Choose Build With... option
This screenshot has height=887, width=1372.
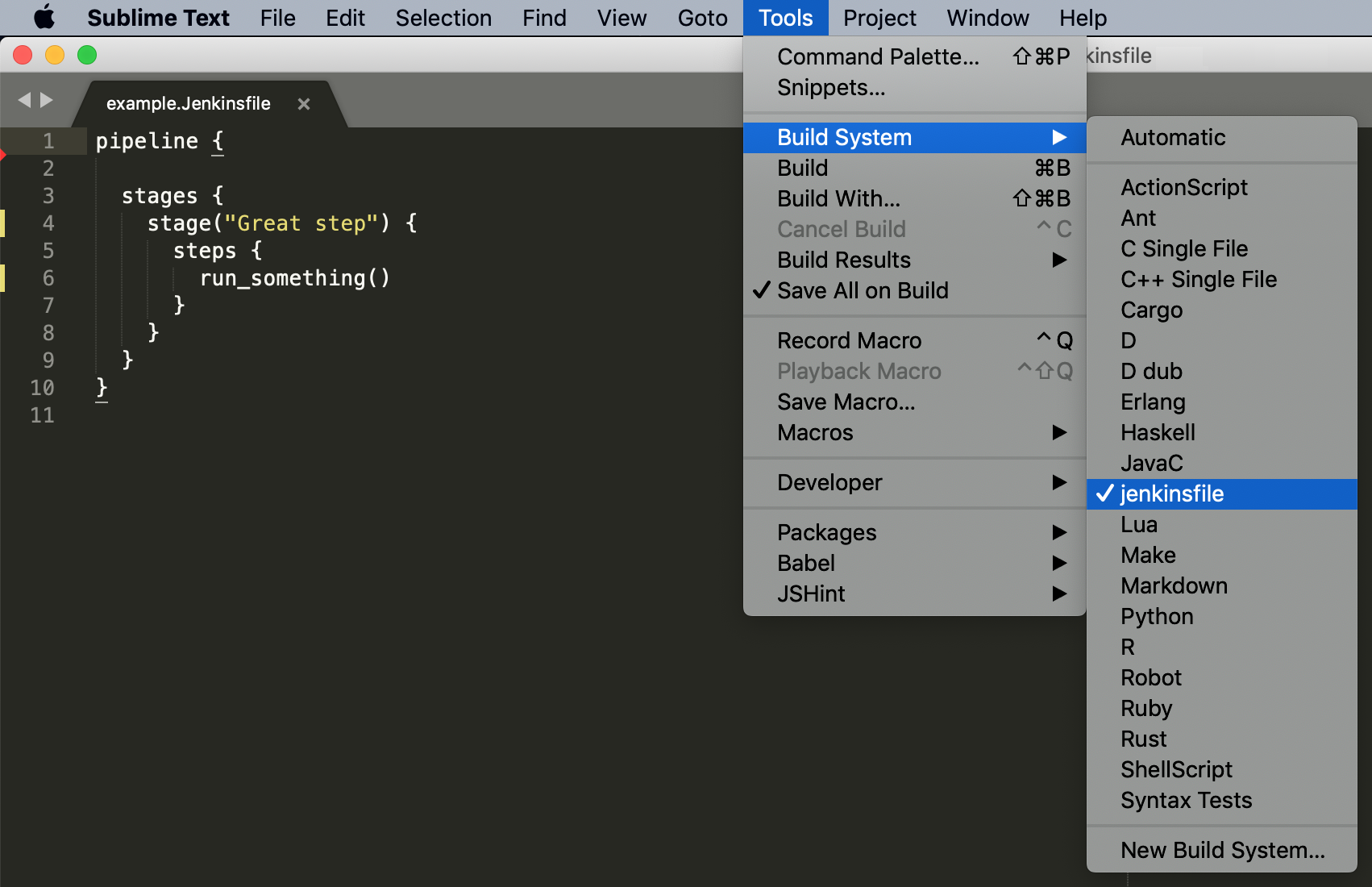[915, 198]
